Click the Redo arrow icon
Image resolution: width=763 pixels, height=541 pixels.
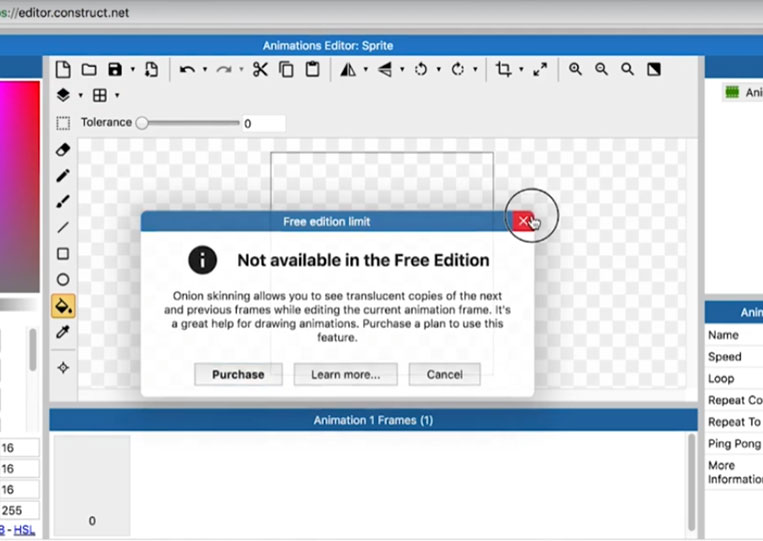[x=224, y=70]
